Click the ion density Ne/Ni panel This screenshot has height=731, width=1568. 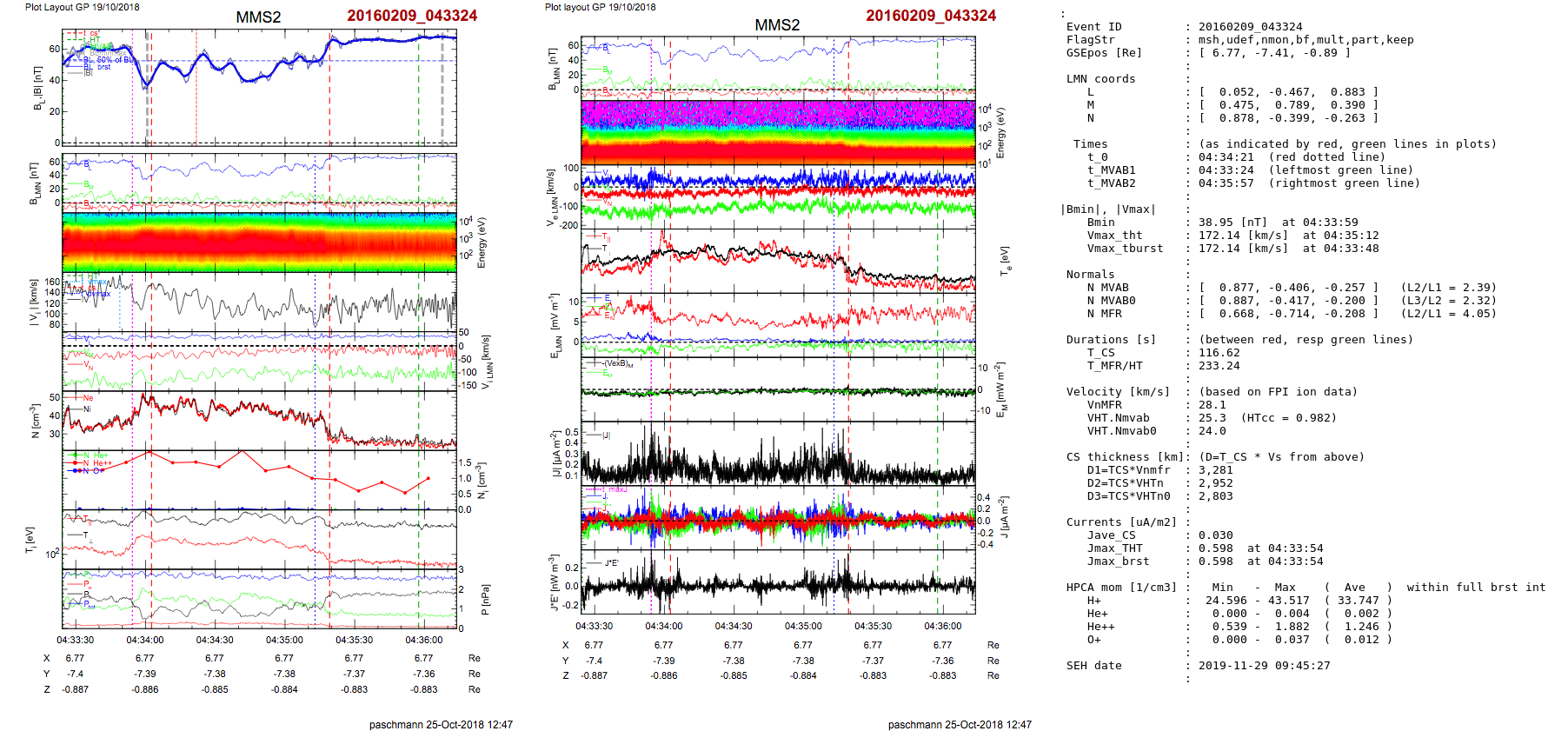tap(259, 420)
